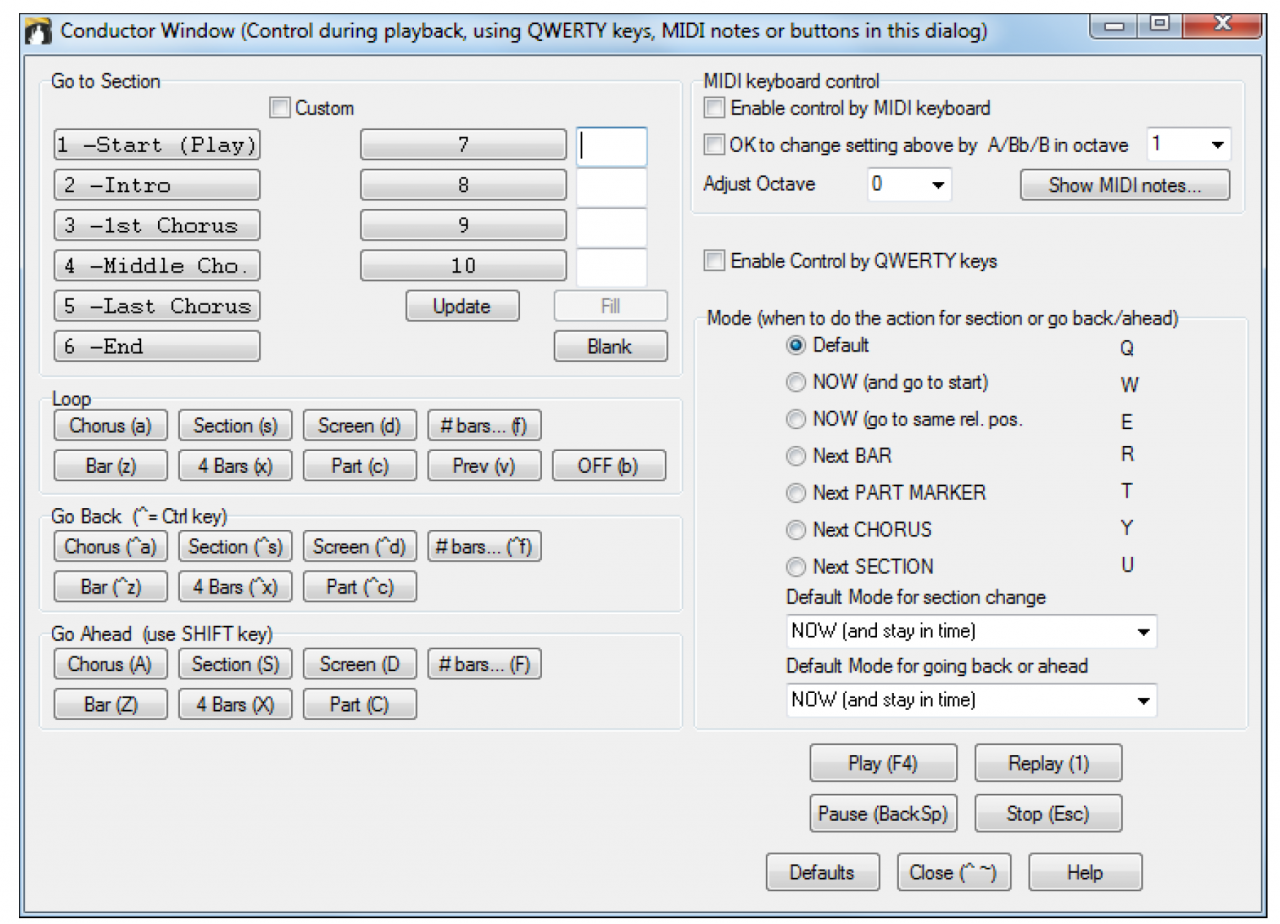Go back 4 Bars (^x)

click(x=235, y=586)
